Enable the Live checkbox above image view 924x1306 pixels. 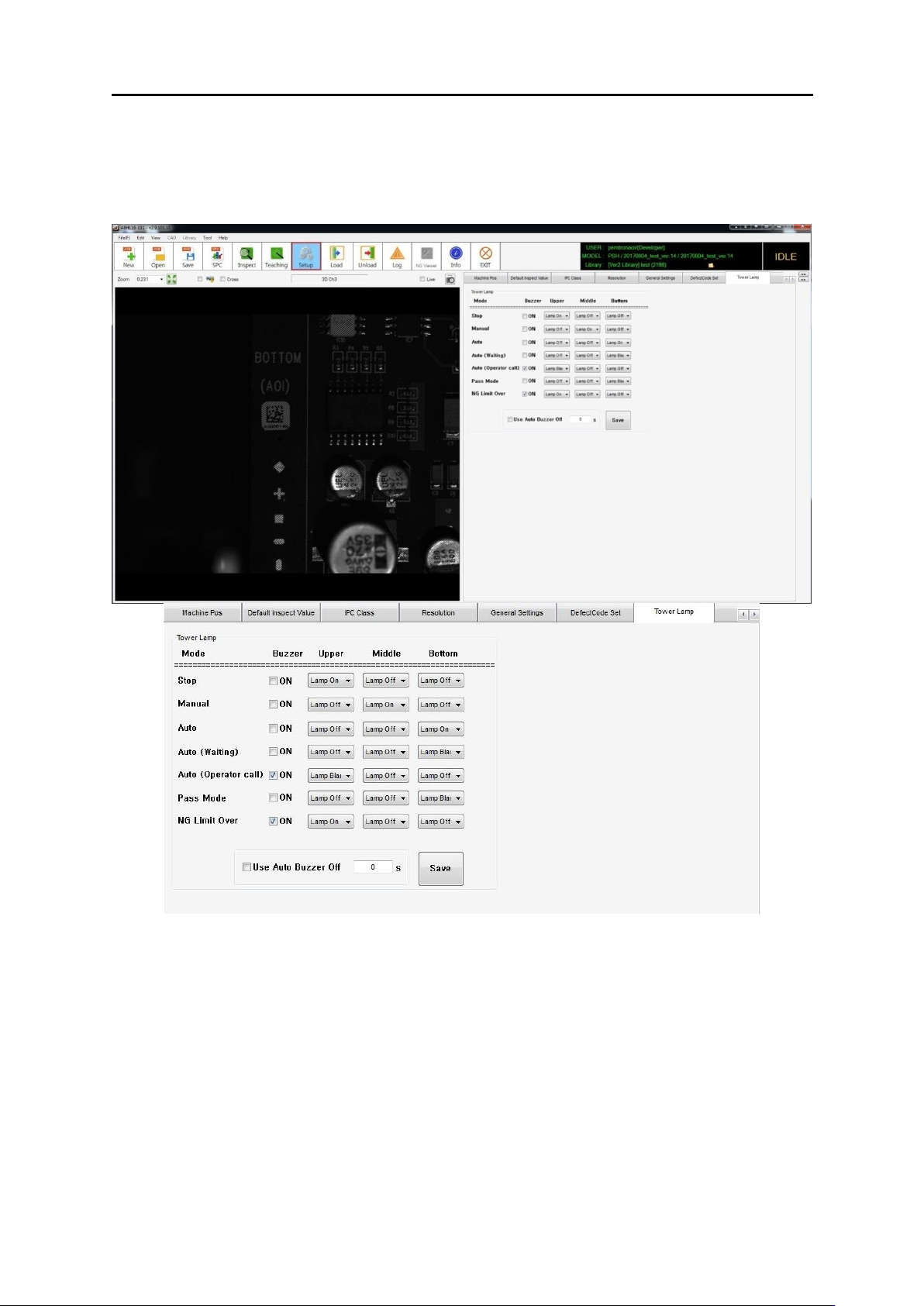coord(422,279)
